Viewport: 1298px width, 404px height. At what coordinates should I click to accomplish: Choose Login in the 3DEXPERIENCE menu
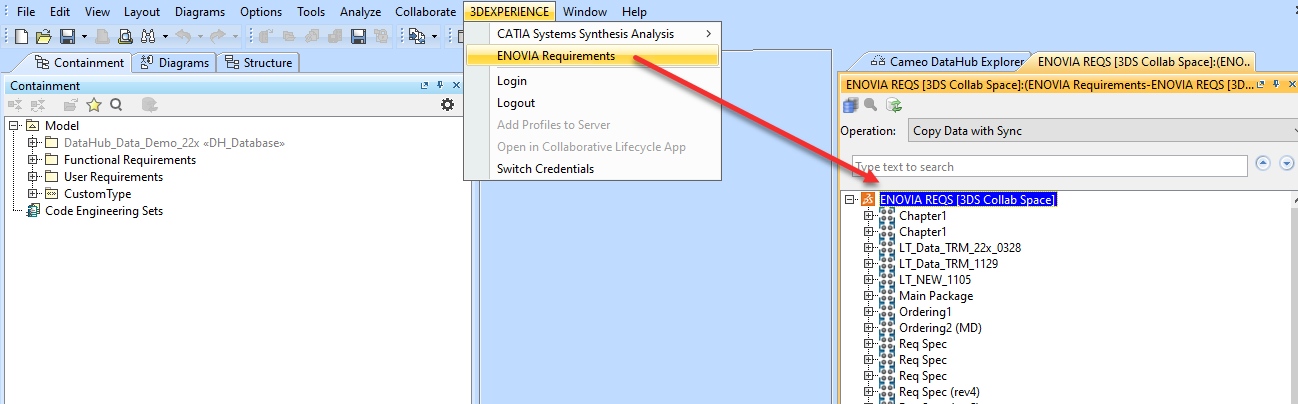click(x=592, y=81)
